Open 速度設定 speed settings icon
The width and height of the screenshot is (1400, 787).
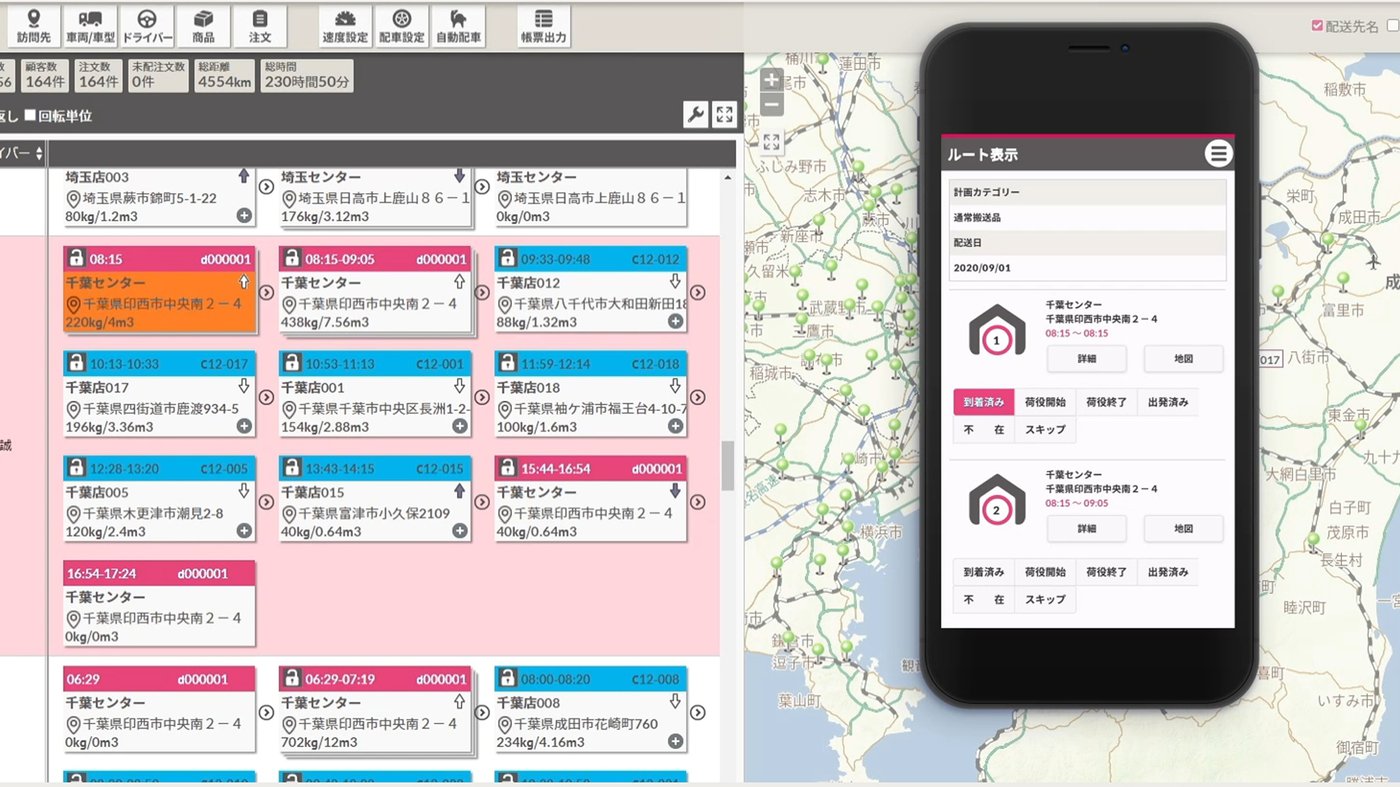[345, 26]
